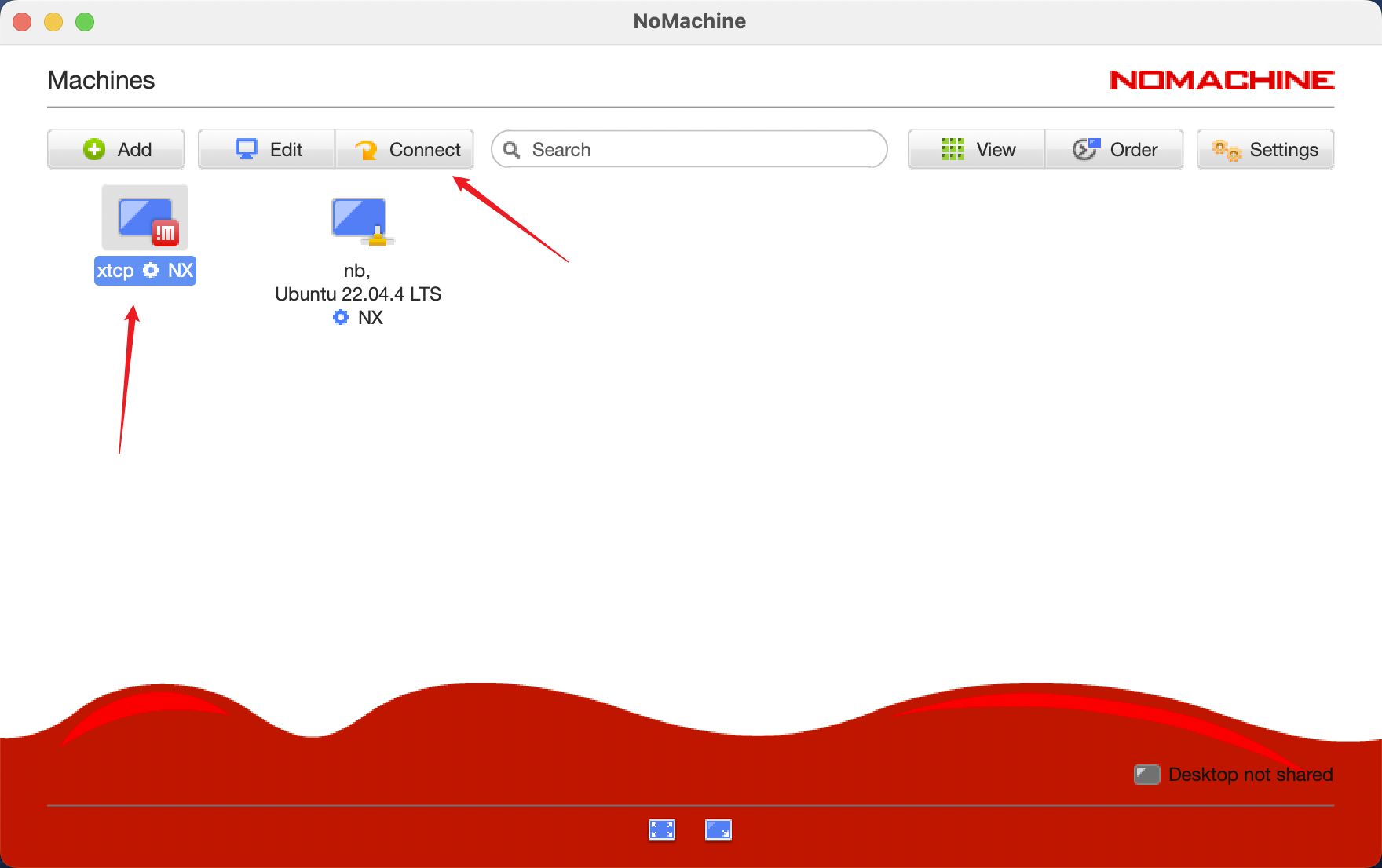Select the xtcp machine icon

pyautogui.click(x=145, y=217)
